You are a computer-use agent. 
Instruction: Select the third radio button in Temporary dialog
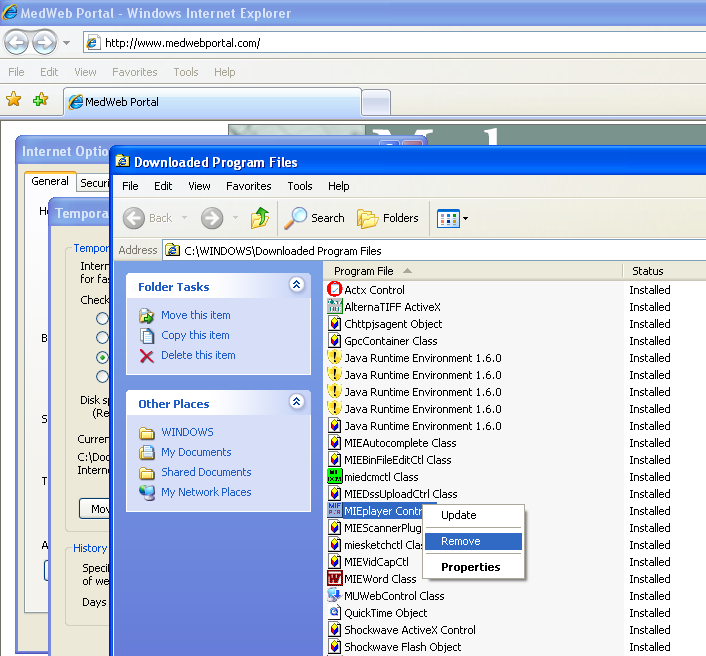[102, 357]
